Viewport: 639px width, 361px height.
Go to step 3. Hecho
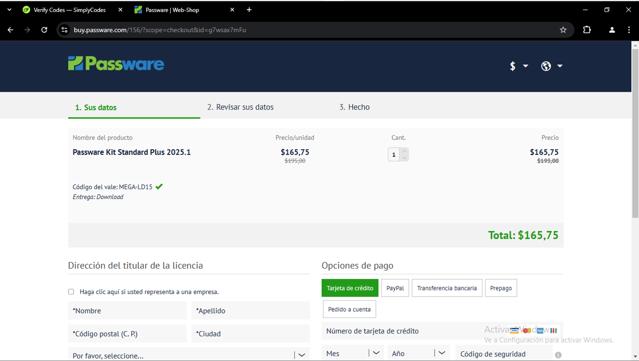tap(355, 107)
